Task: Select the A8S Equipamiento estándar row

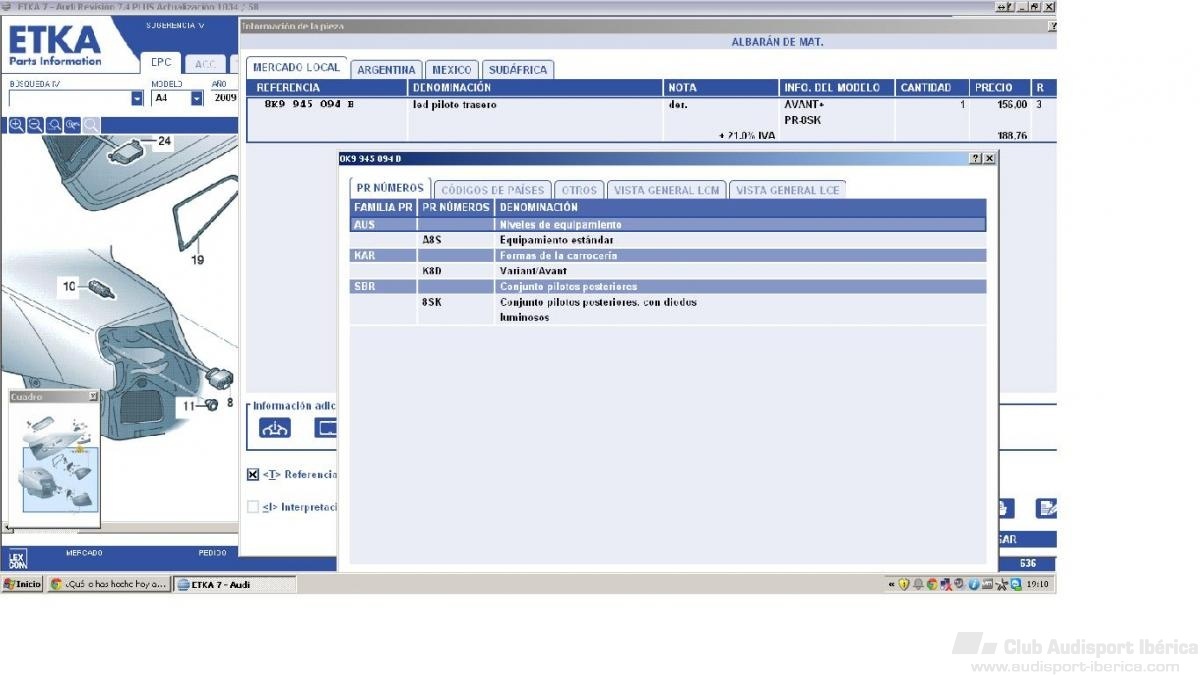Action: (x=667, y=240)
